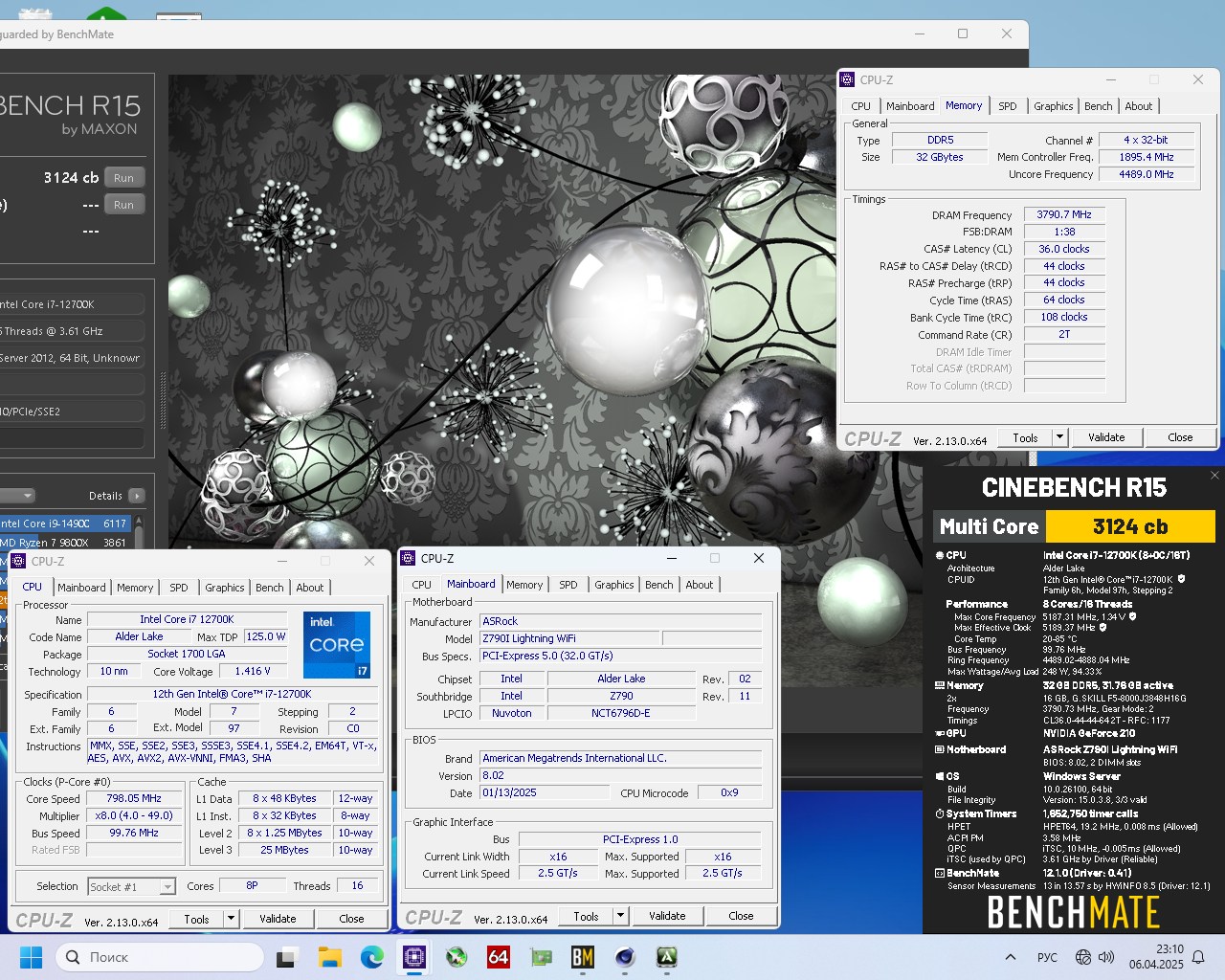Click CPU-Z Mainboard window title icon

pos(408,558)
